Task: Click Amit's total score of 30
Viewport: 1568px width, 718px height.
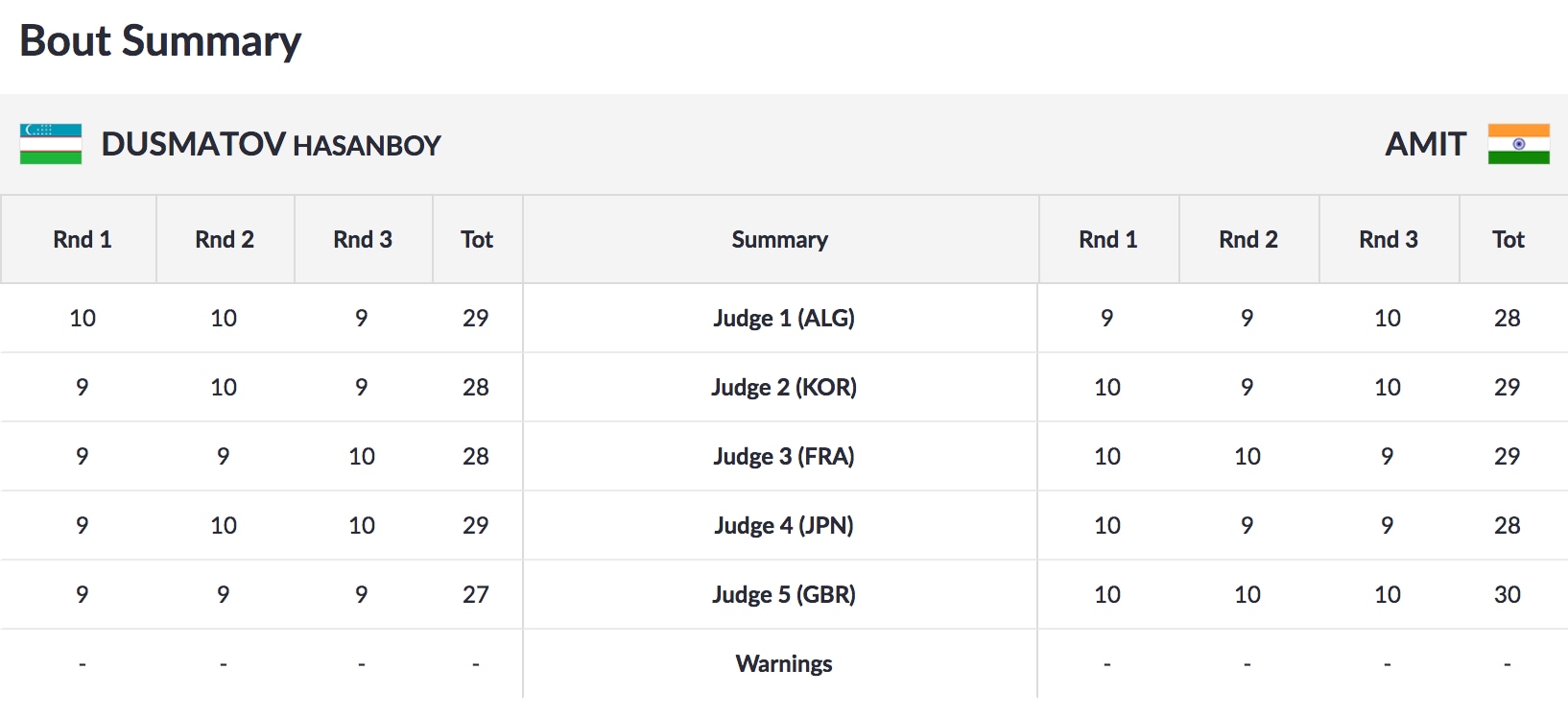Action: click(1507, 595)
